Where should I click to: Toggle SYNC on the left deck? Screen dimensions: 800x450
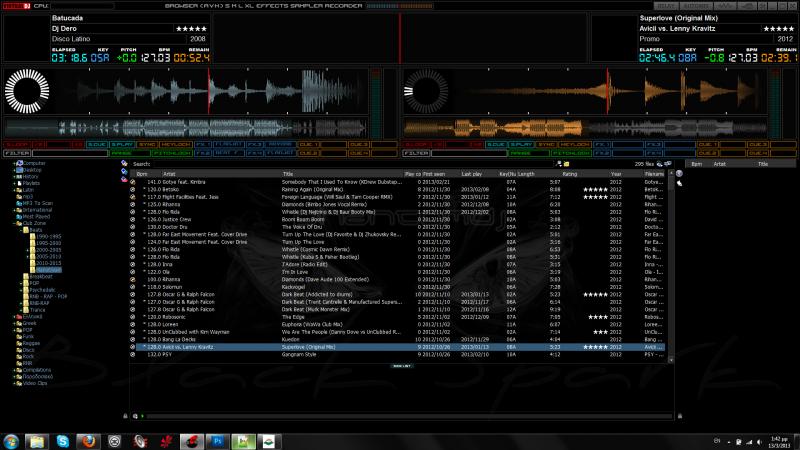147,145
